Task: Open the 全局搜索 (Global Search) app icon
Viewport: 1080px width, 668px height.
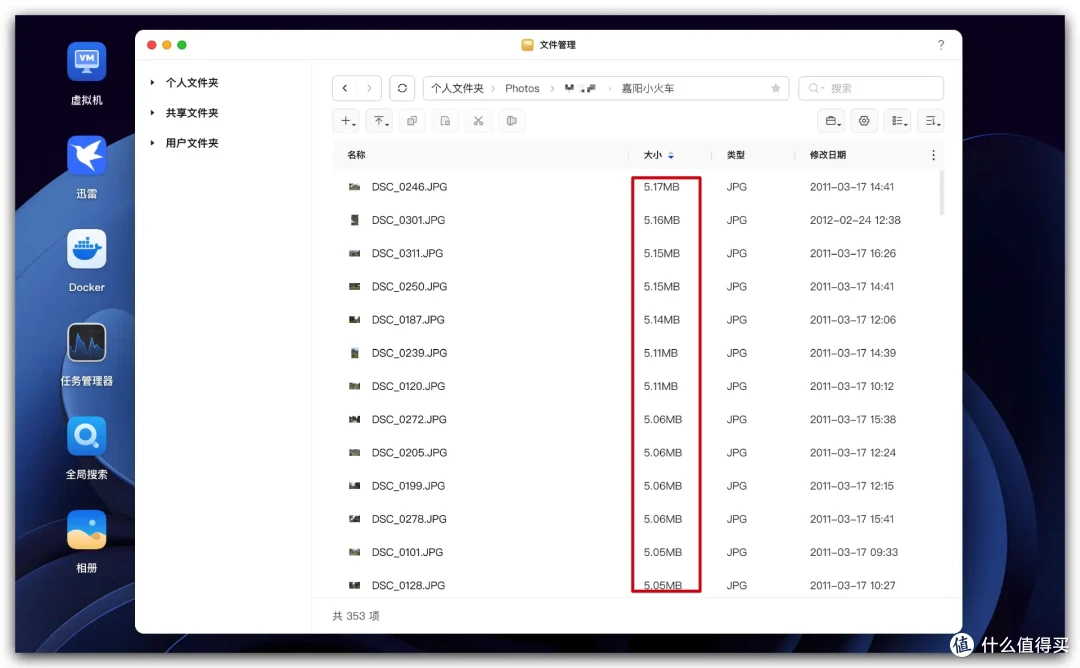Action: (x=87, y=436)
